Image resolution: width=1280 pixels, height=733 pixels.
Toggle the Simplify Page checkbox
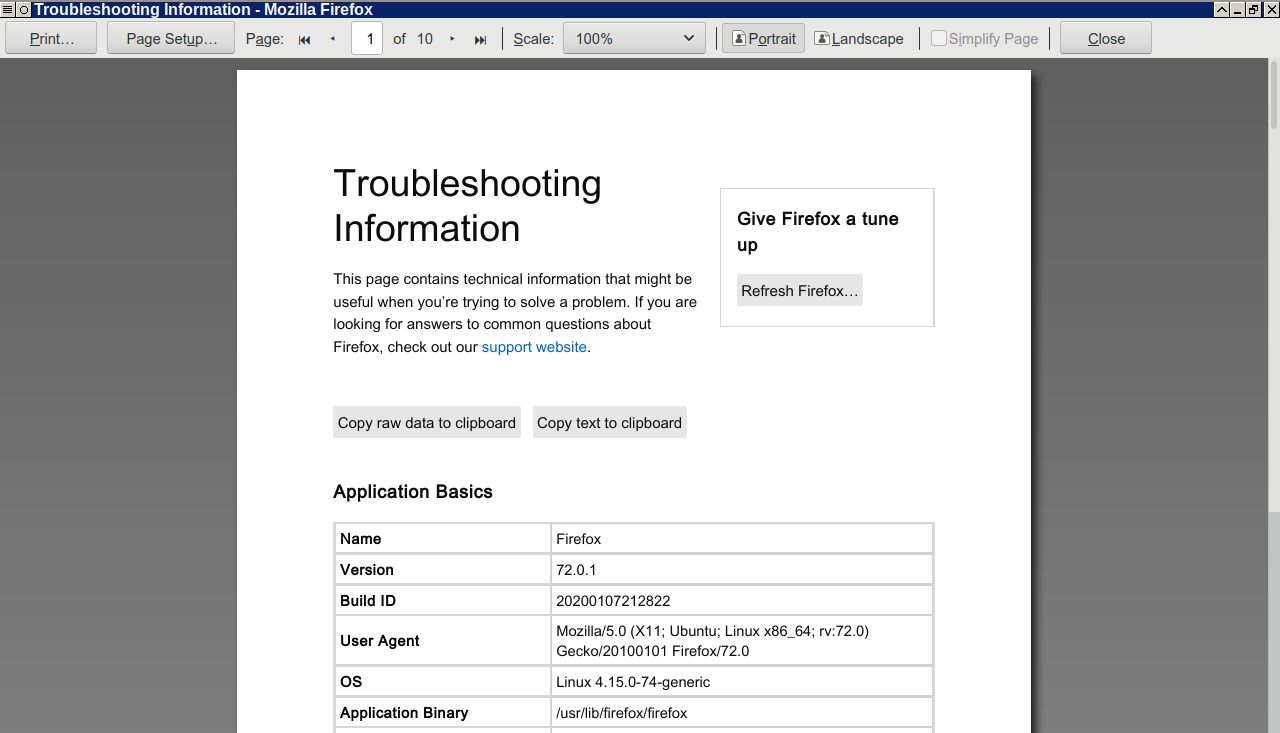[939, 39]
